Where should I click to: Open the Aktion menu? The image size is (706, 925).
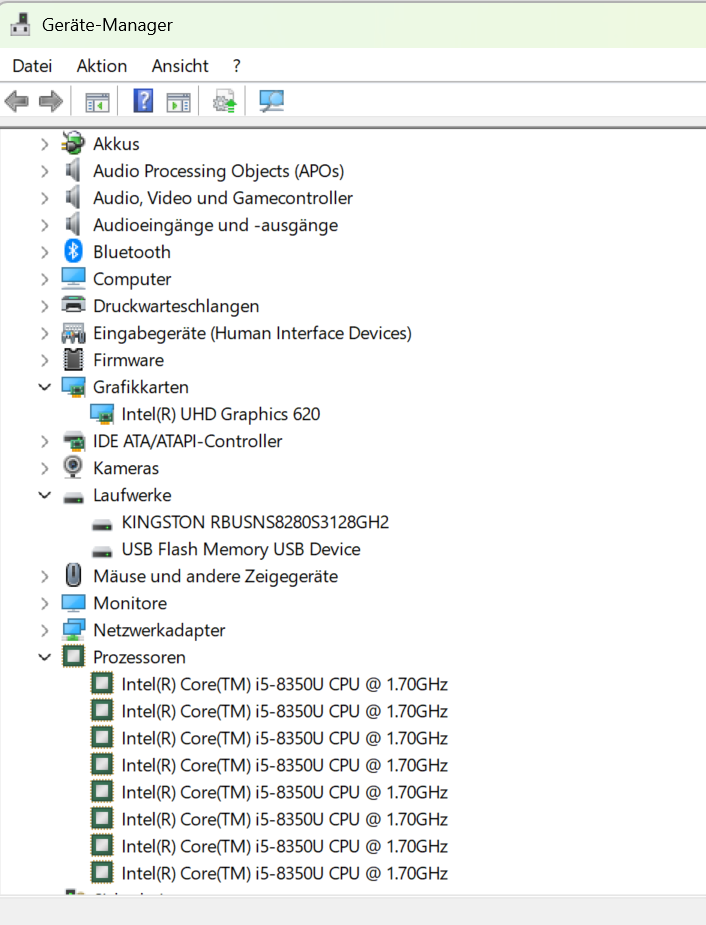[101, 65]
